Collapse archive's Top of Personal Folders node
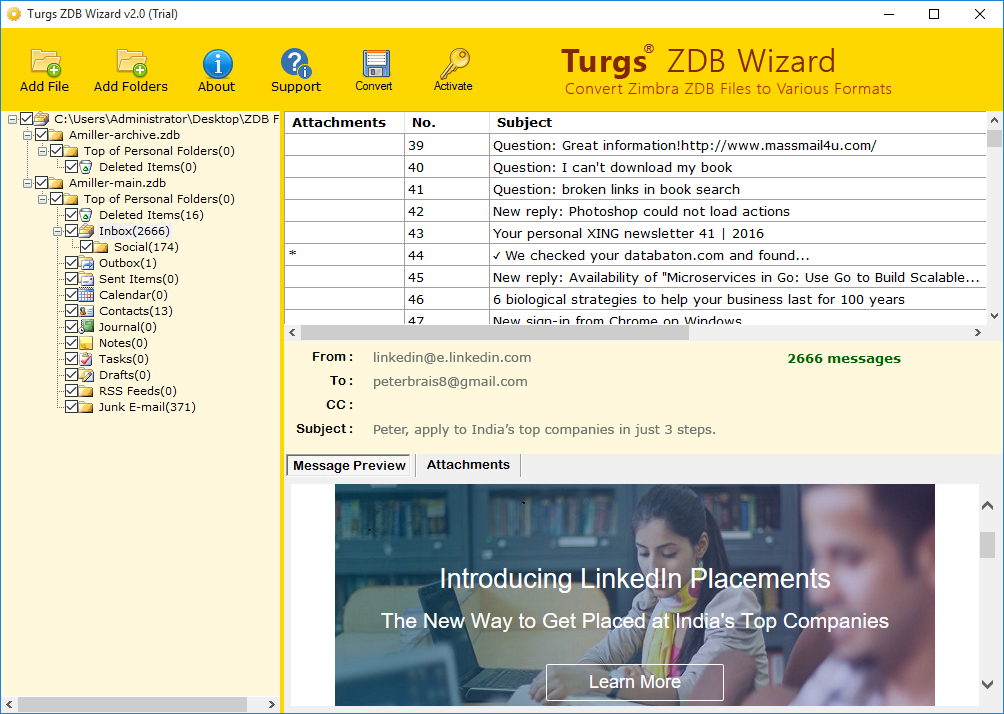 tap(42, 152)
